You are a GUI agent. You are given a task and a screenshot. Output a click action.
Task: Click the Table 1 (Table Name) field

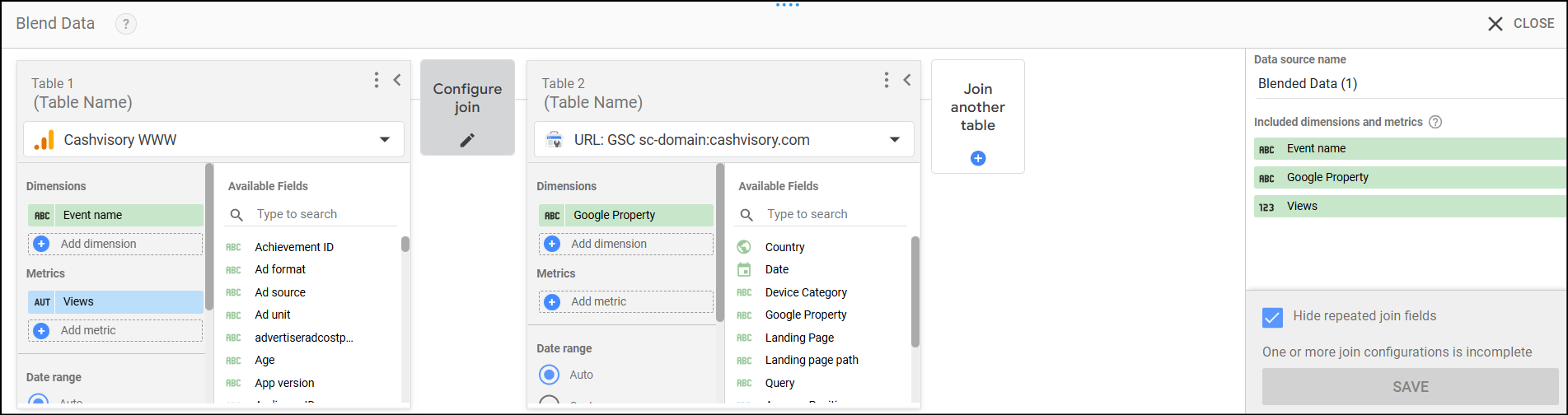coord(82,103)
